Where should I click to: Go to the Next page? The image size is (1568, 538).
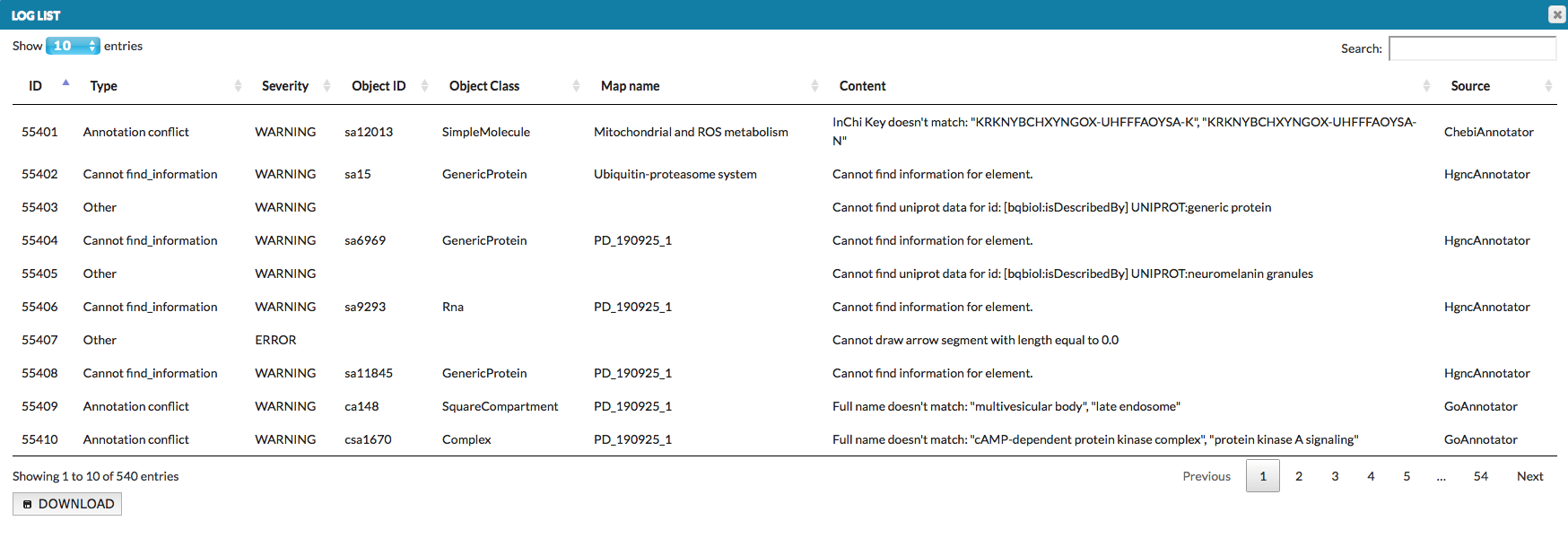coord(1529,476)
